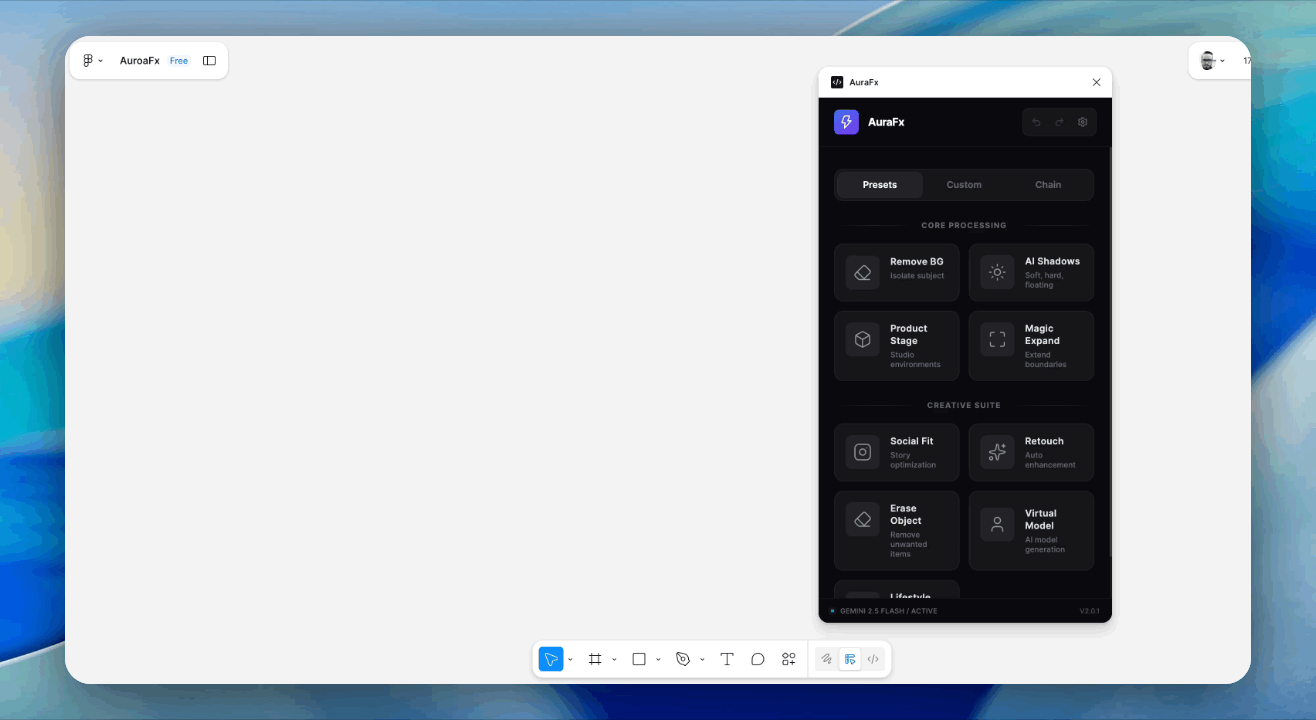This screenshot has height=720, width=1316.
Task: Select the Comment tool
Action: point(758,659)
